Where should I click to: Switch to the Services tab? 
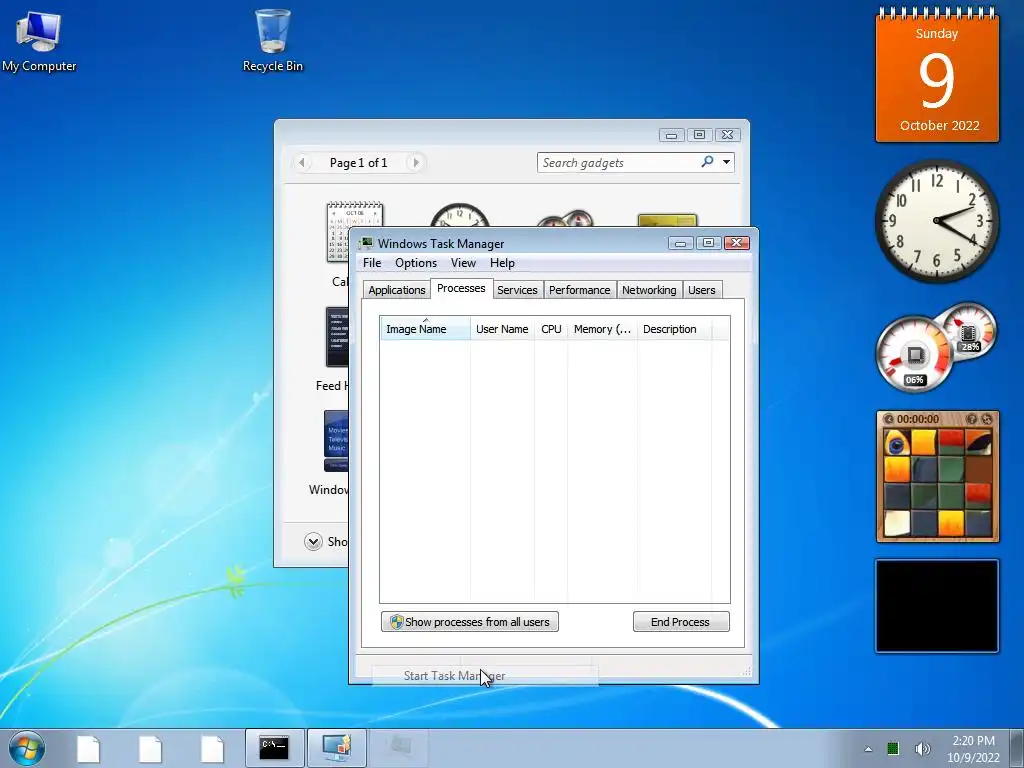[x=517, y=290]
